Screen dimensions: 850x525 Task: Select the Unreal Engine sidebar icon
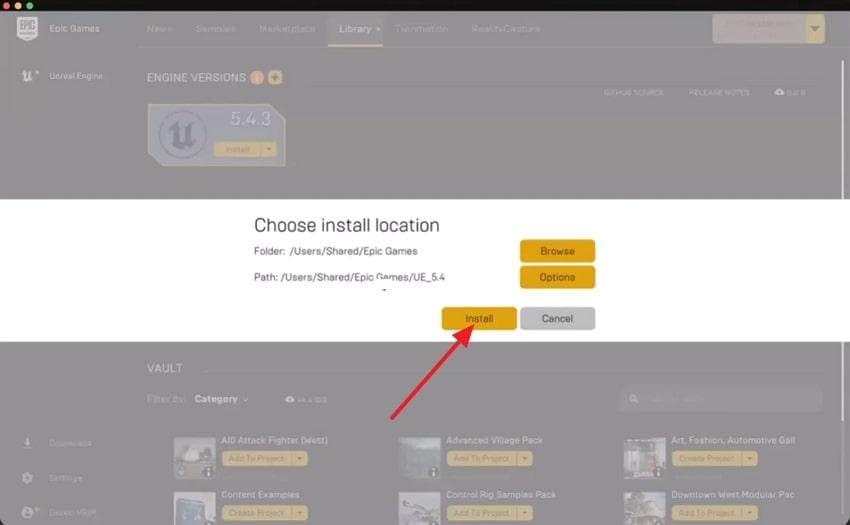click(x=29, y=76)
